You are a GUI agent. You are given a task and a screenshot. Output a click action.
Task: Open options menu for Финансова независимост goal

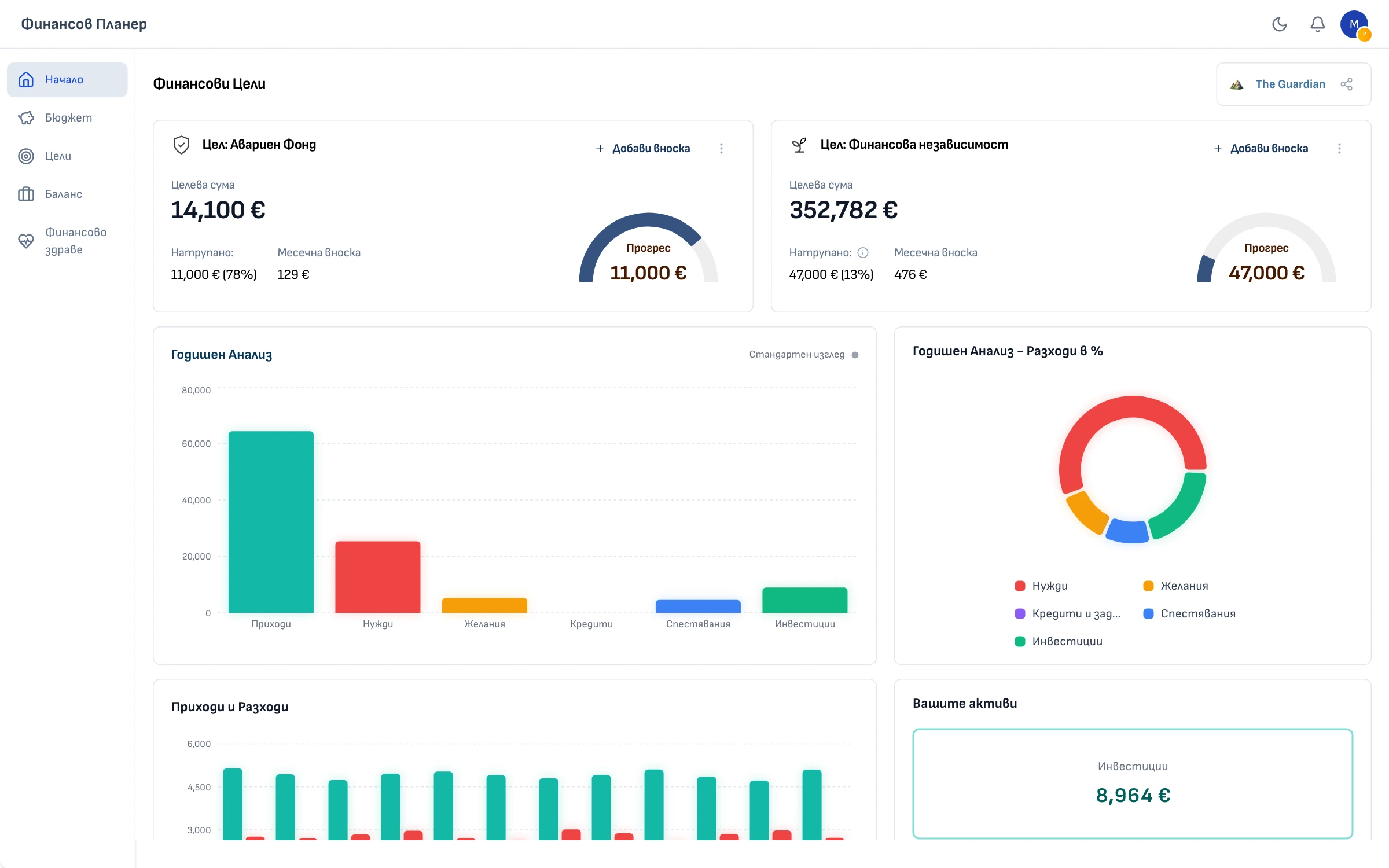[1339, 148]
